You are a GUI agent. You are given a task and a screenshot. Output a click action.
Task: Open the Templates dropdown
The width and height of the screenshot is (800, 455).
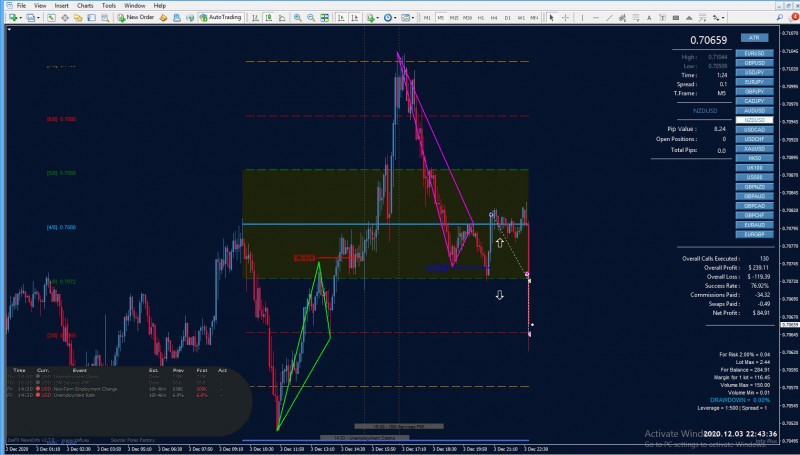coord(408,18)
